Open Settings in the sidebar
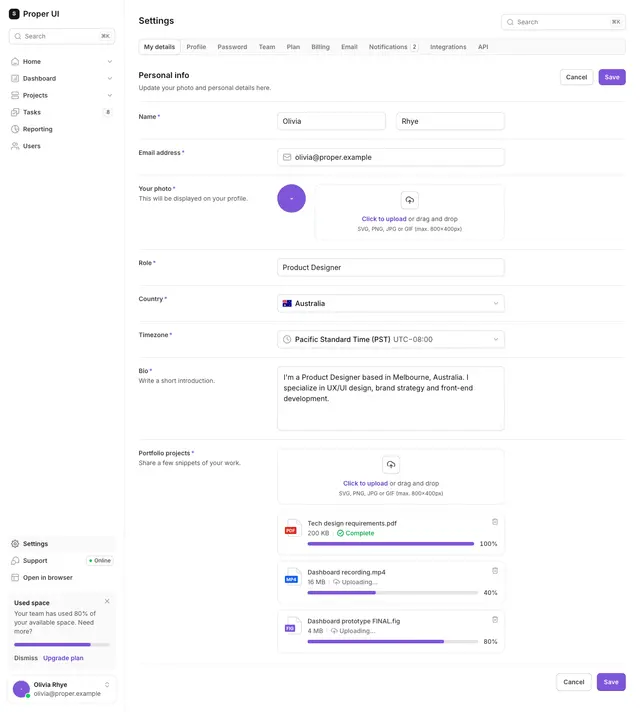The width and height of the screenshot is (640, 712). [62, 544]
